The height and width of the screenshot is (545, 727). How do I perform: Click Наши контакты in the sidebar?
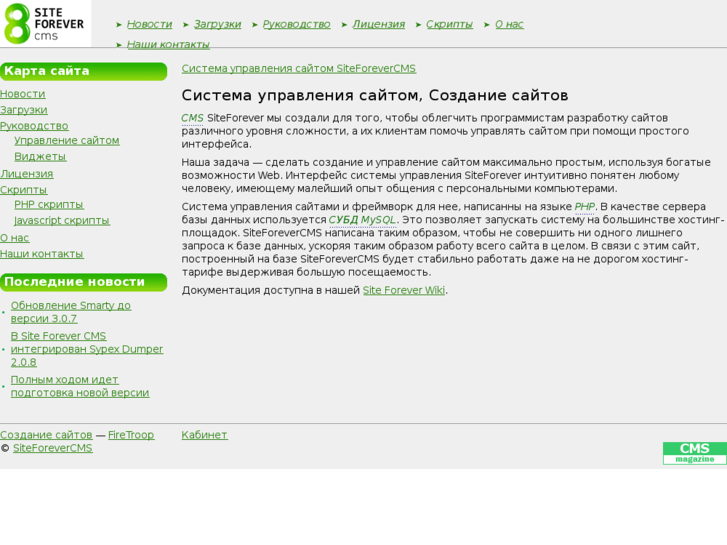42,254
